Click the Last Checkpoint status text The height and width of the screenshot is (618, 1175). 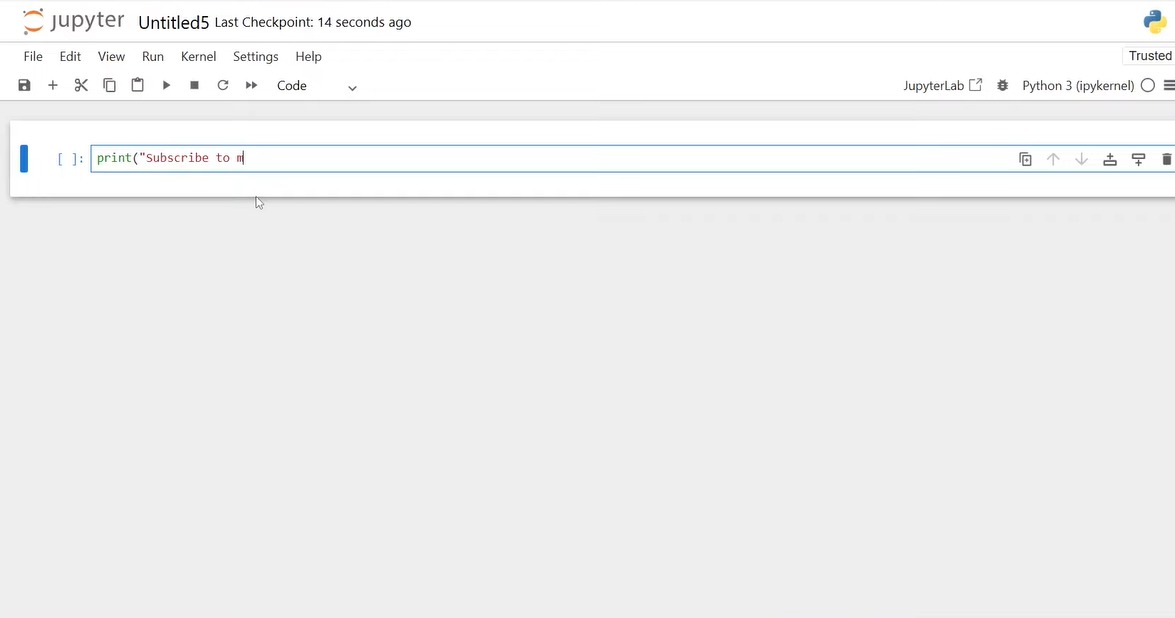point(312,22)
